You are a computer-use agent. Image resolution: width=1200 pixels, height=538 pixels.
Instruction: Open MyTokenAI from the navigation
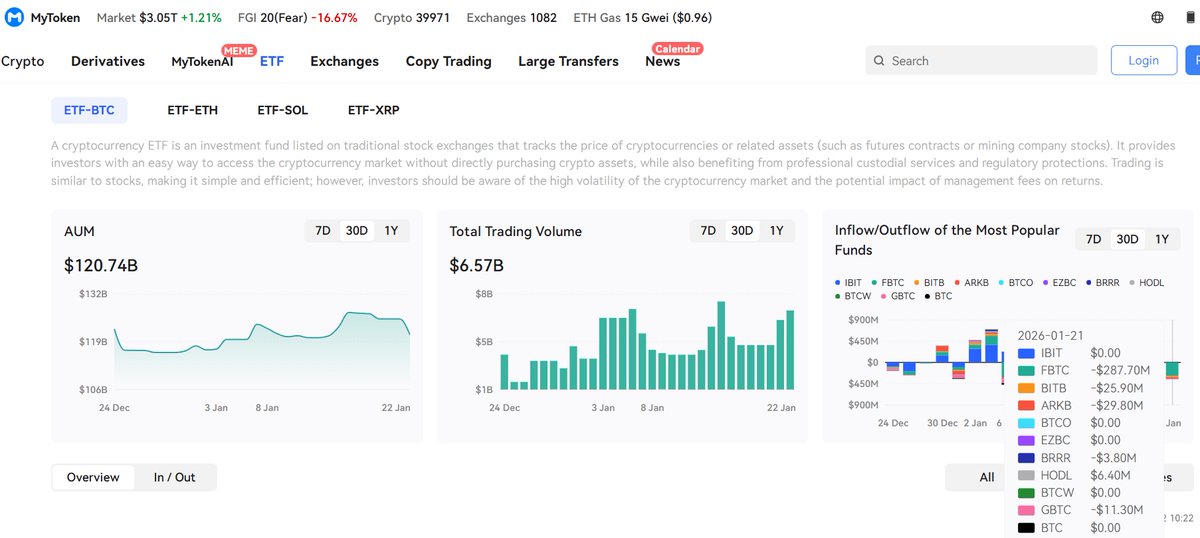tap(202, 62)
